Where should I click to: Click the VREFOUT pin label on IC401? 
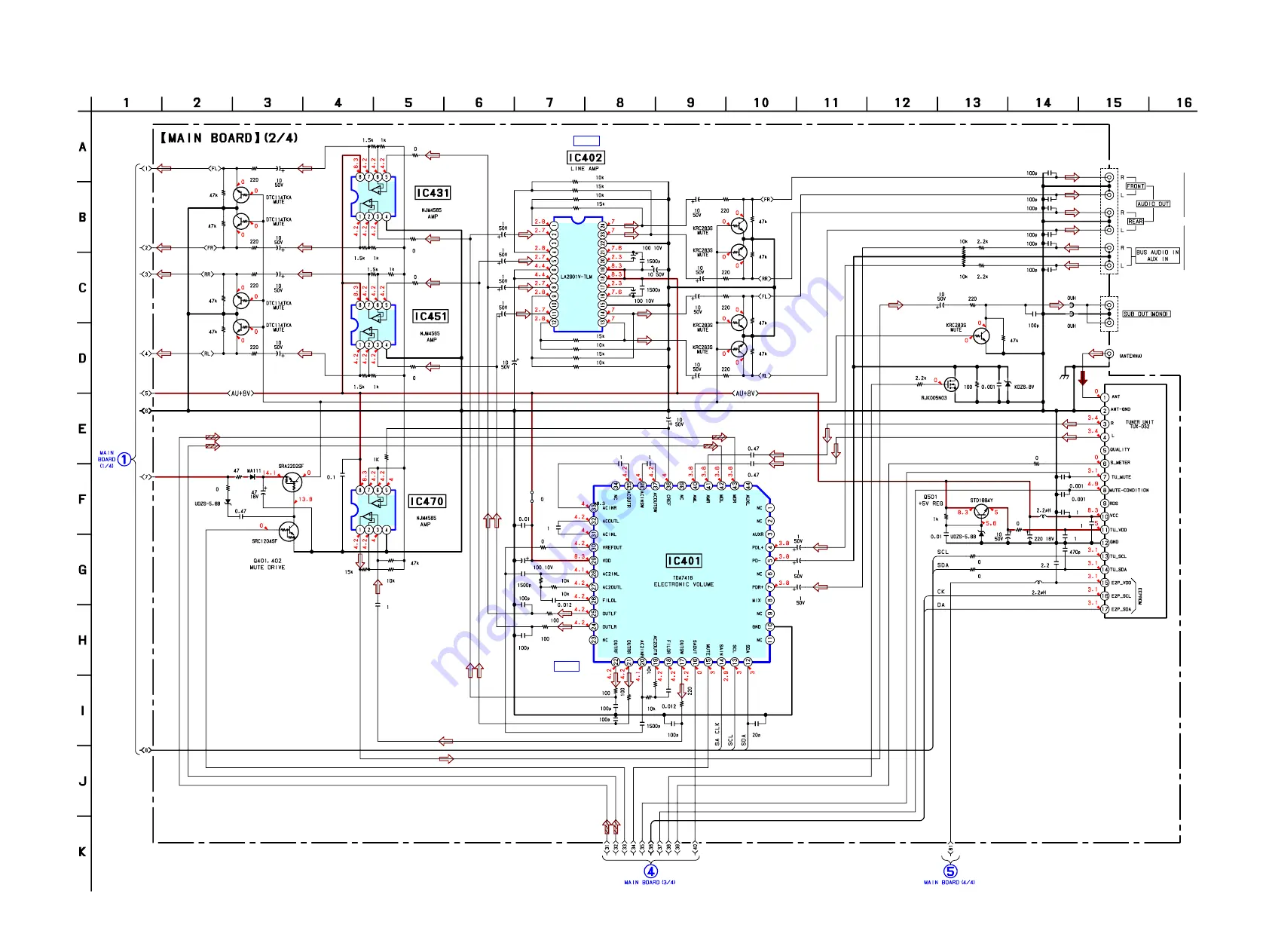pyautogui.click(x=613, y=548)
